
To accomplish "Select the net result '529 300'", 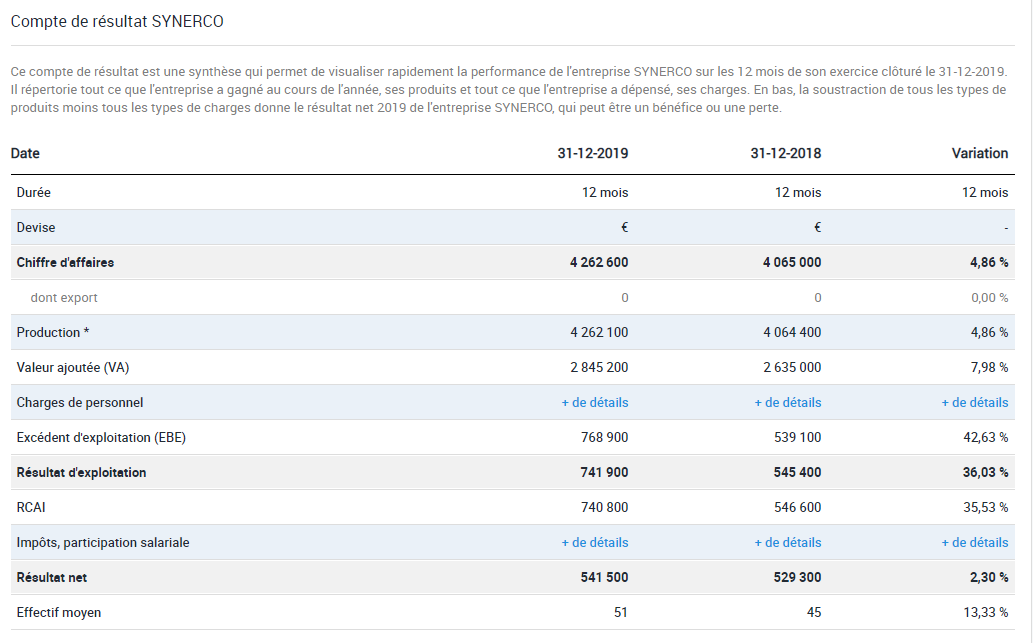I will [797, 578].
